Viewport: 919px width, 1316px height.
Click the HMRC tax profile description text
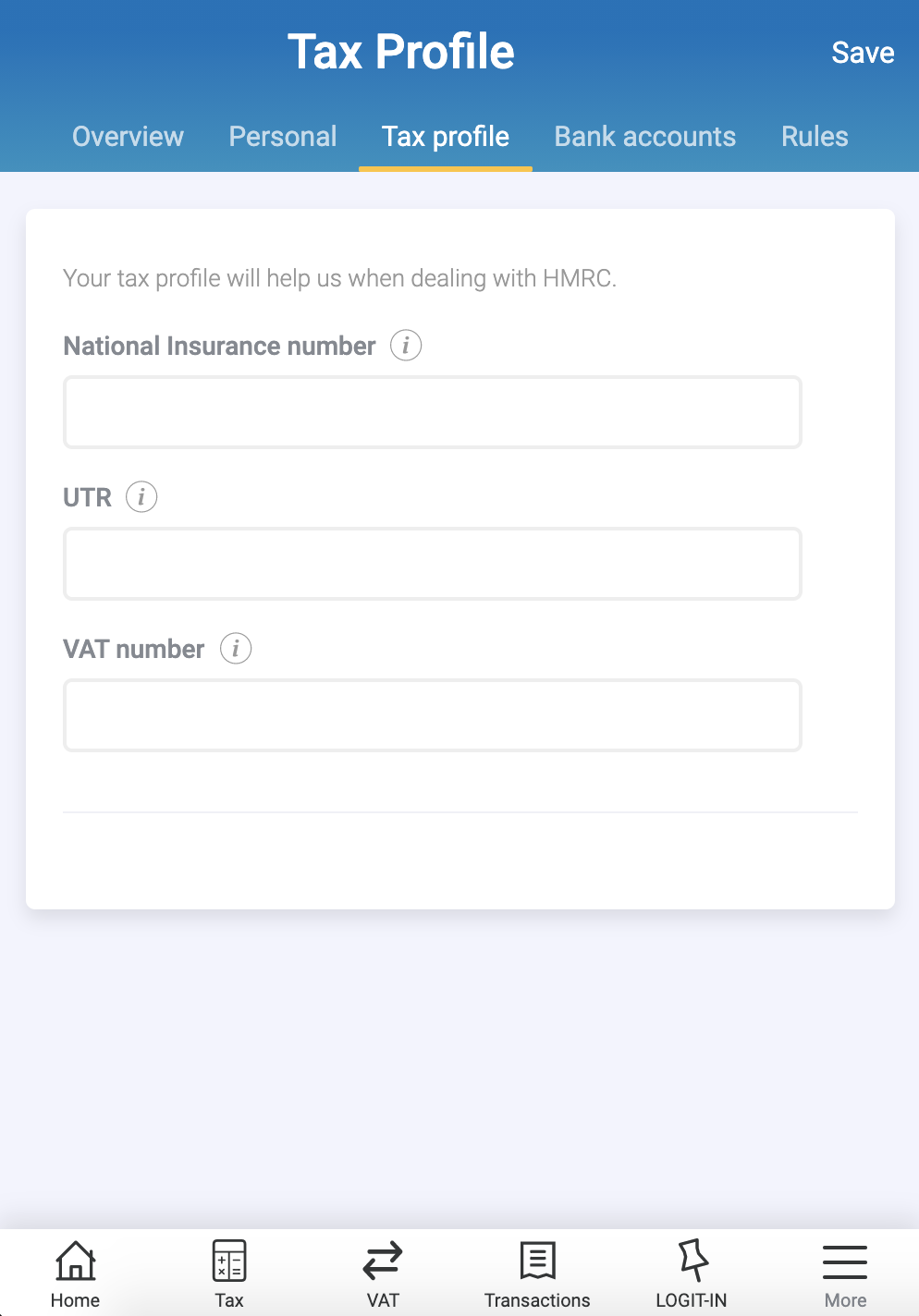339,278
